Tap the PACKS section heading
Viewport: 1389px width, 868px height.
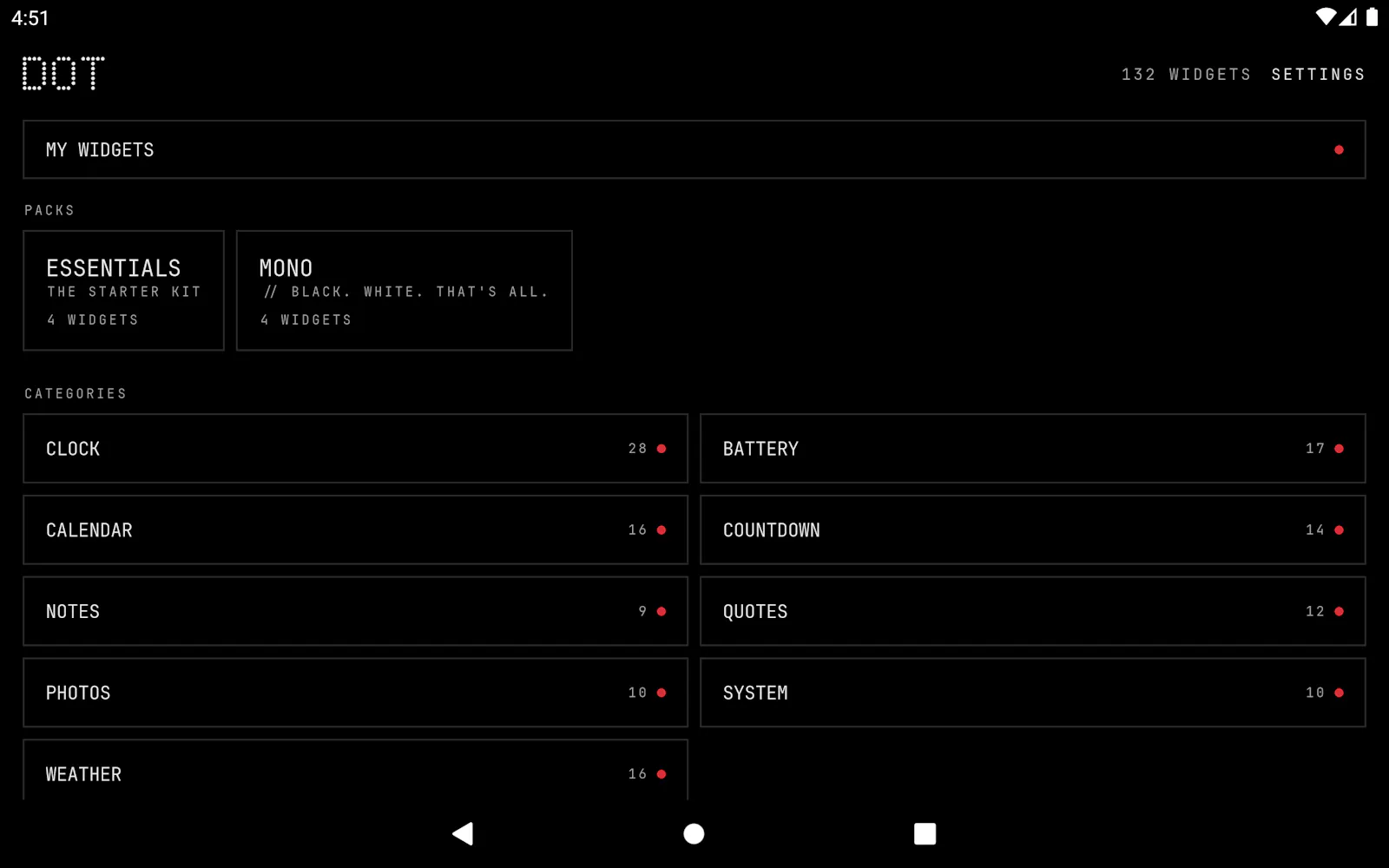pos(49,211)
